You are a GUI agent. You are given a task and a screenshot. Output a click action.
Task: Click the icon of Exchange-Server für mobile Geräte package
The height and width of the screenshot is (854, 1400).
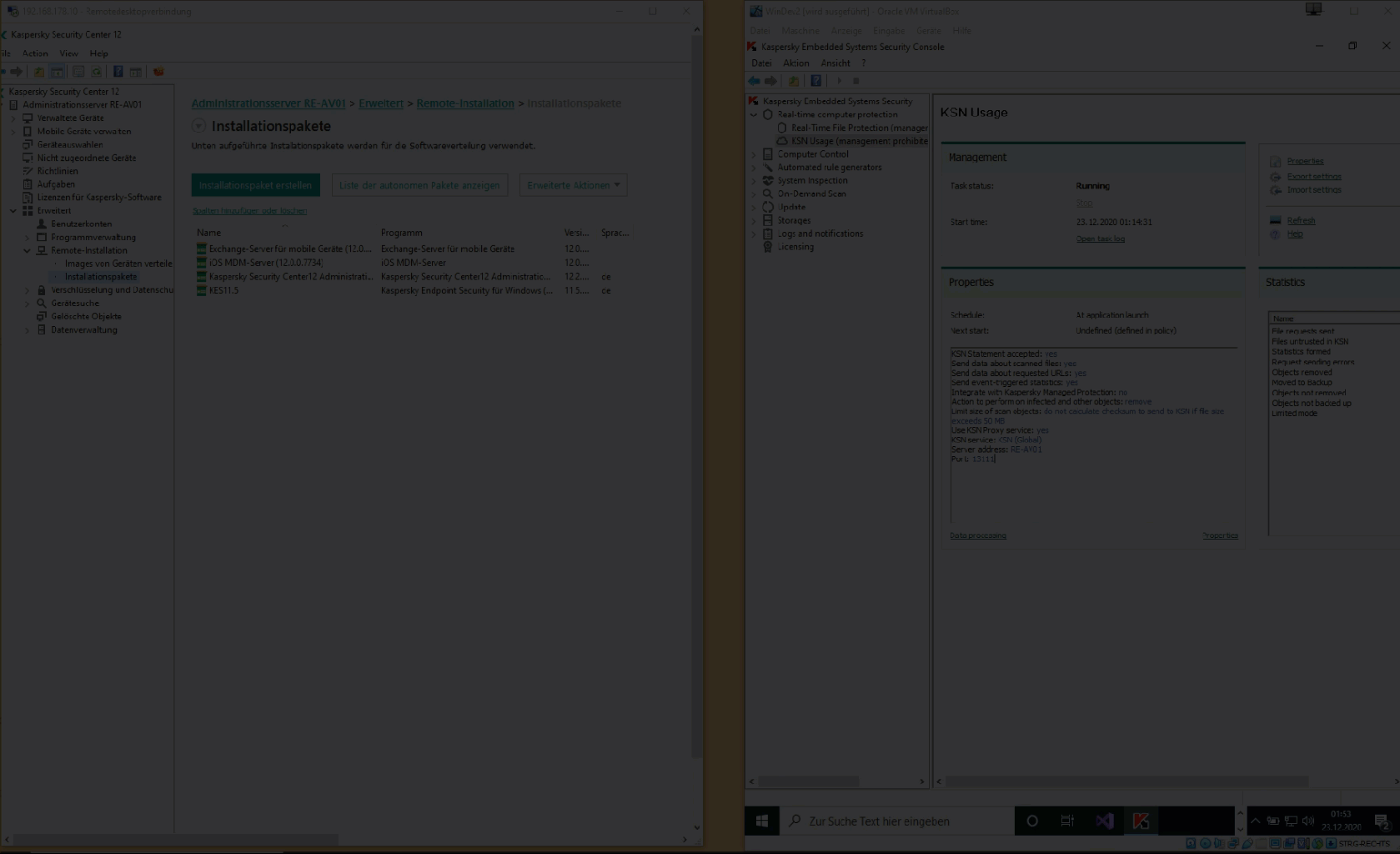(x=201, y=249)
